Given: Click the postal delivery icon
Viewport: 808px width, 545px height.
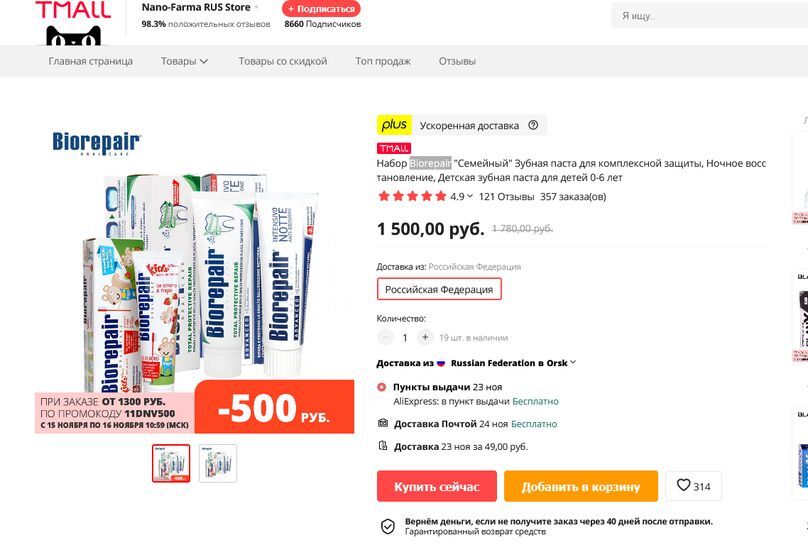Looking at the screenshot, I should (x=383, y=423).
